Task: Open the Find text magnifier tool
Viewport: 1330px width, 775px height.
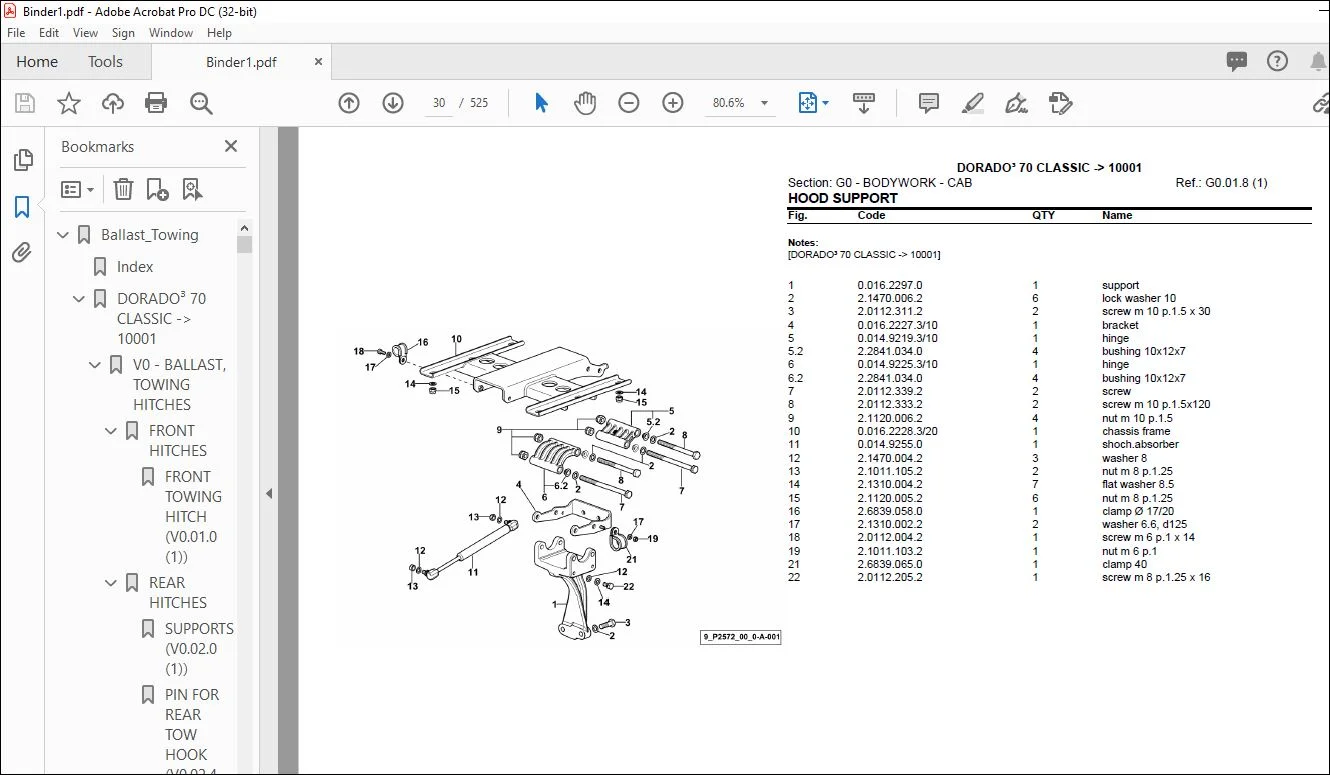Action: click(201, 103)
